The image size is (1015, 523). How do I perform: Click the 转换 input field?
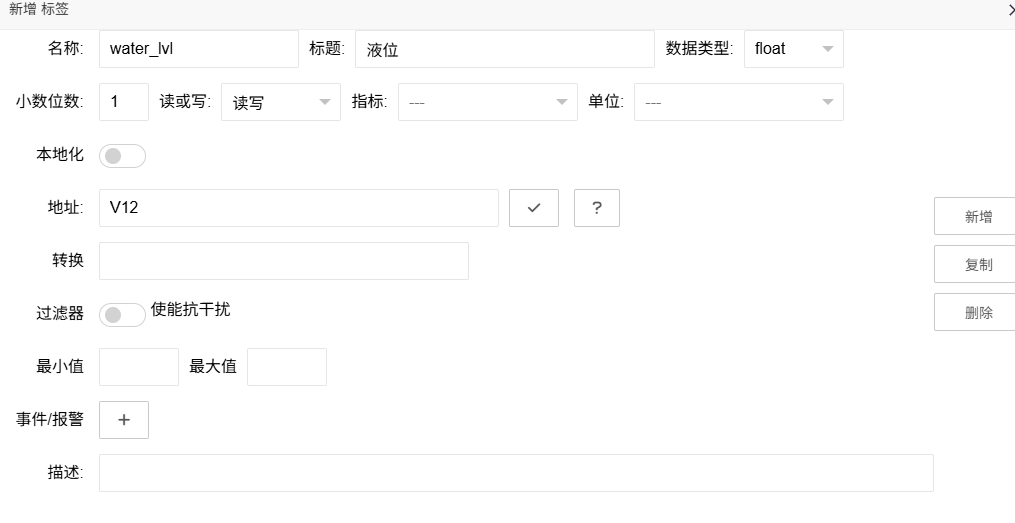pyautogui.click(x=284, y=261)
